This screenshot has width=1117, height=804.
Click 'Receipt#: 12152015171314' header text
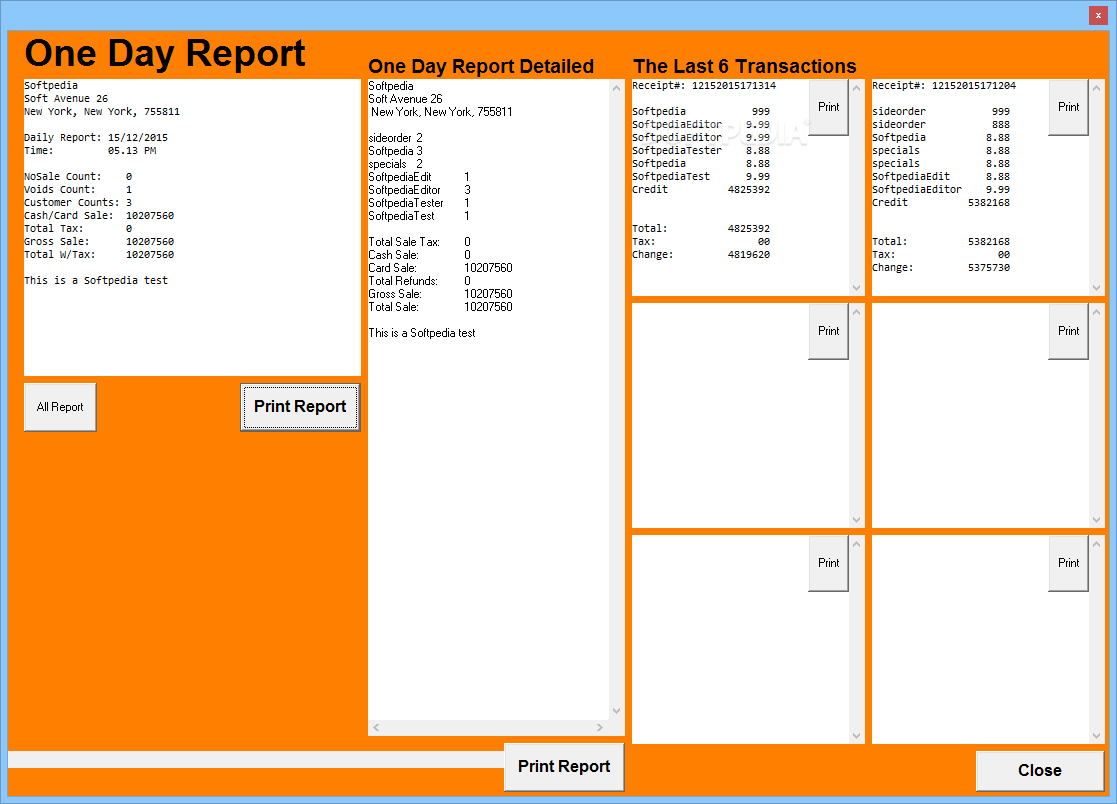704,85
